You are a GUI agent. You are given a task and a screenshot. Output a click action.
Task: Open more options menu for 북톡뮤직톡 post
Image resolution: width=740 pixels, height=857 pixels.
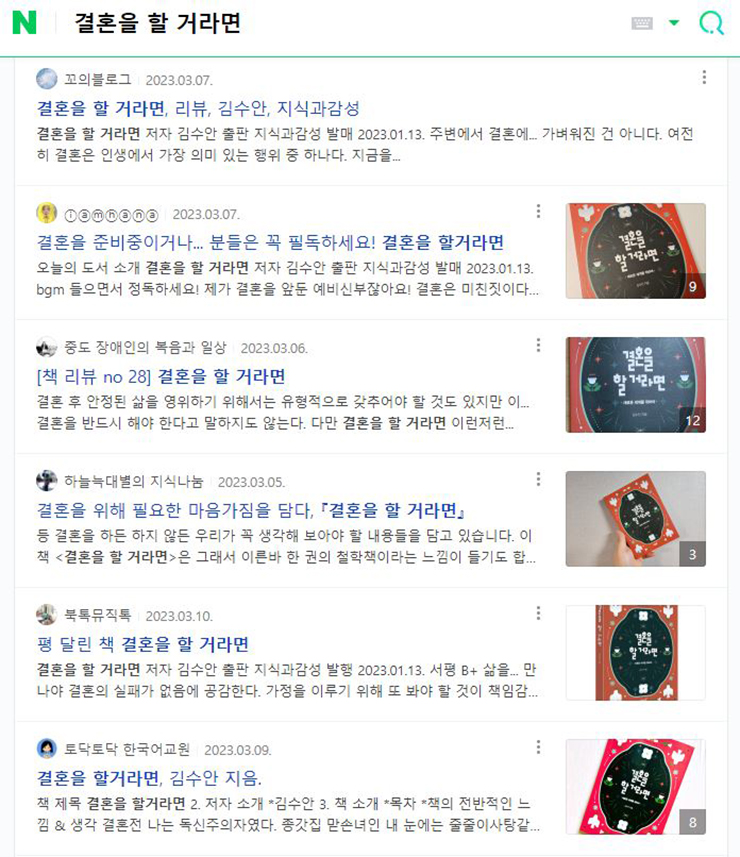538,613
